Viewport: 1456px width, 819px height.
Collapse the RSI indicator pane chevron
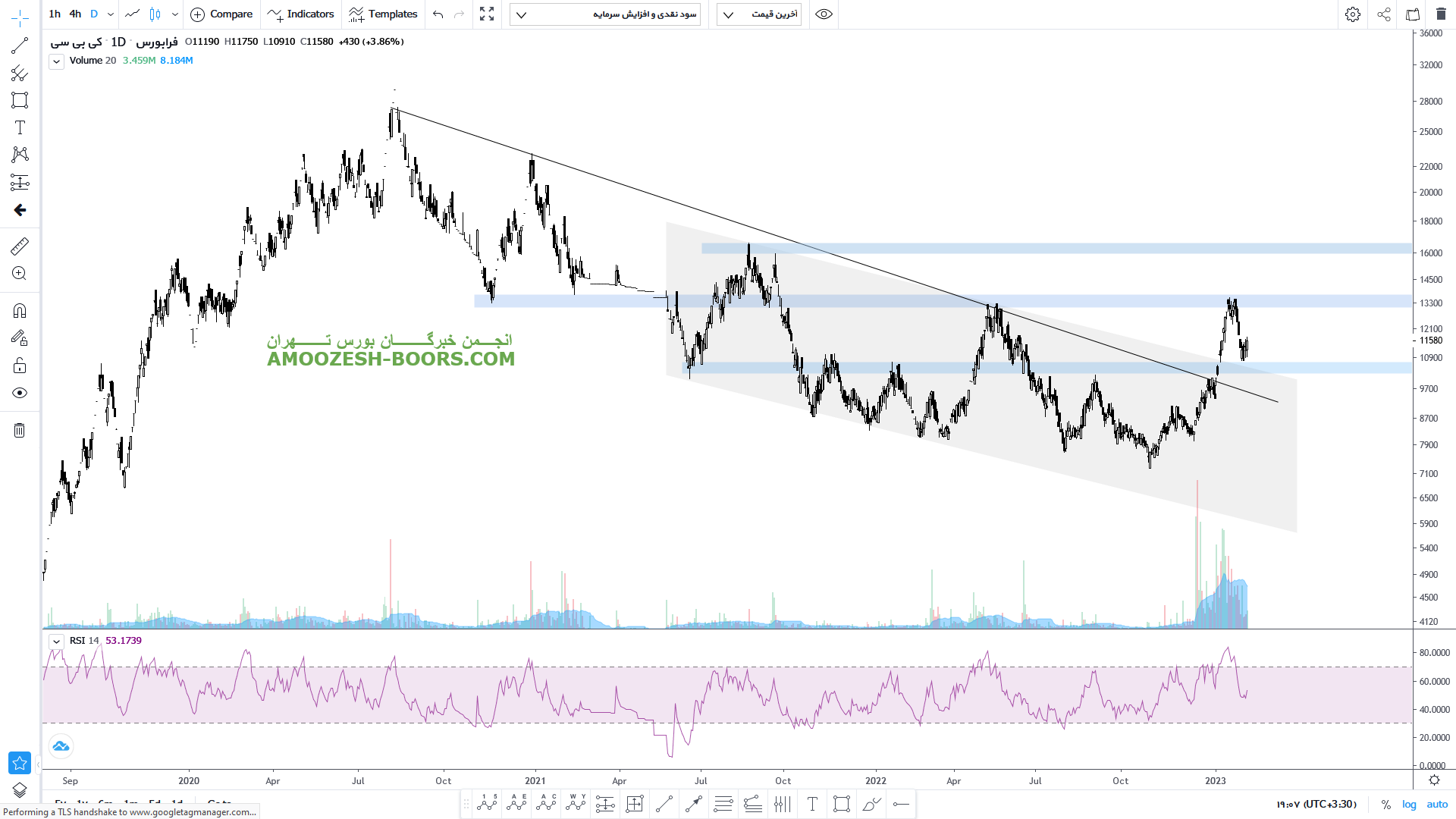pos(56,641)
